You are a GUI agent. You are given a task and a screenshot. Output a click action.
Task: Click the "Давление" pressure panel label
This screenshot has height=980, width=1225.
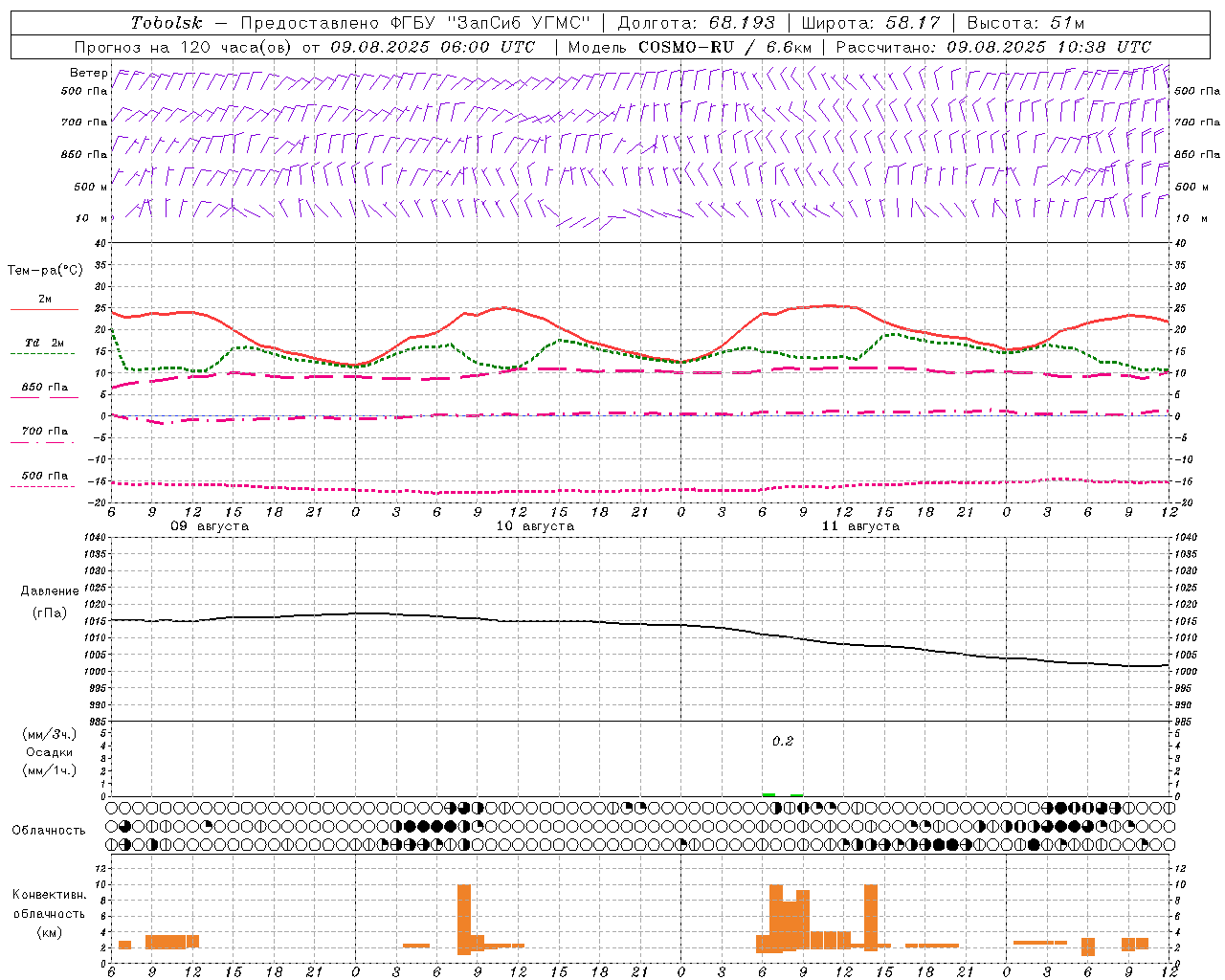[50, 591]
